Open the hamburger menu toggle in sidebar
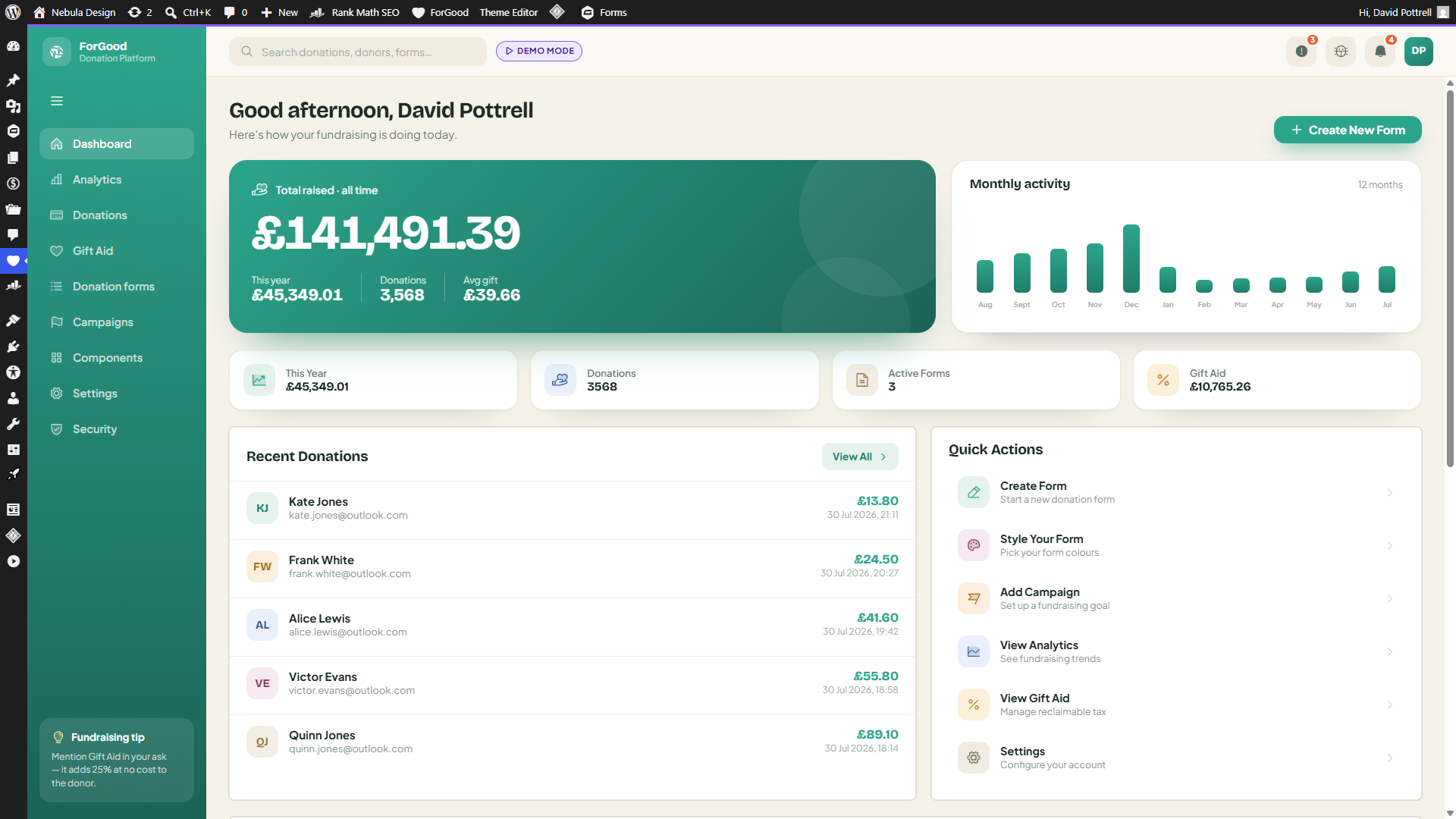This screenshot has height=819, width=1456. click(57, 101)
